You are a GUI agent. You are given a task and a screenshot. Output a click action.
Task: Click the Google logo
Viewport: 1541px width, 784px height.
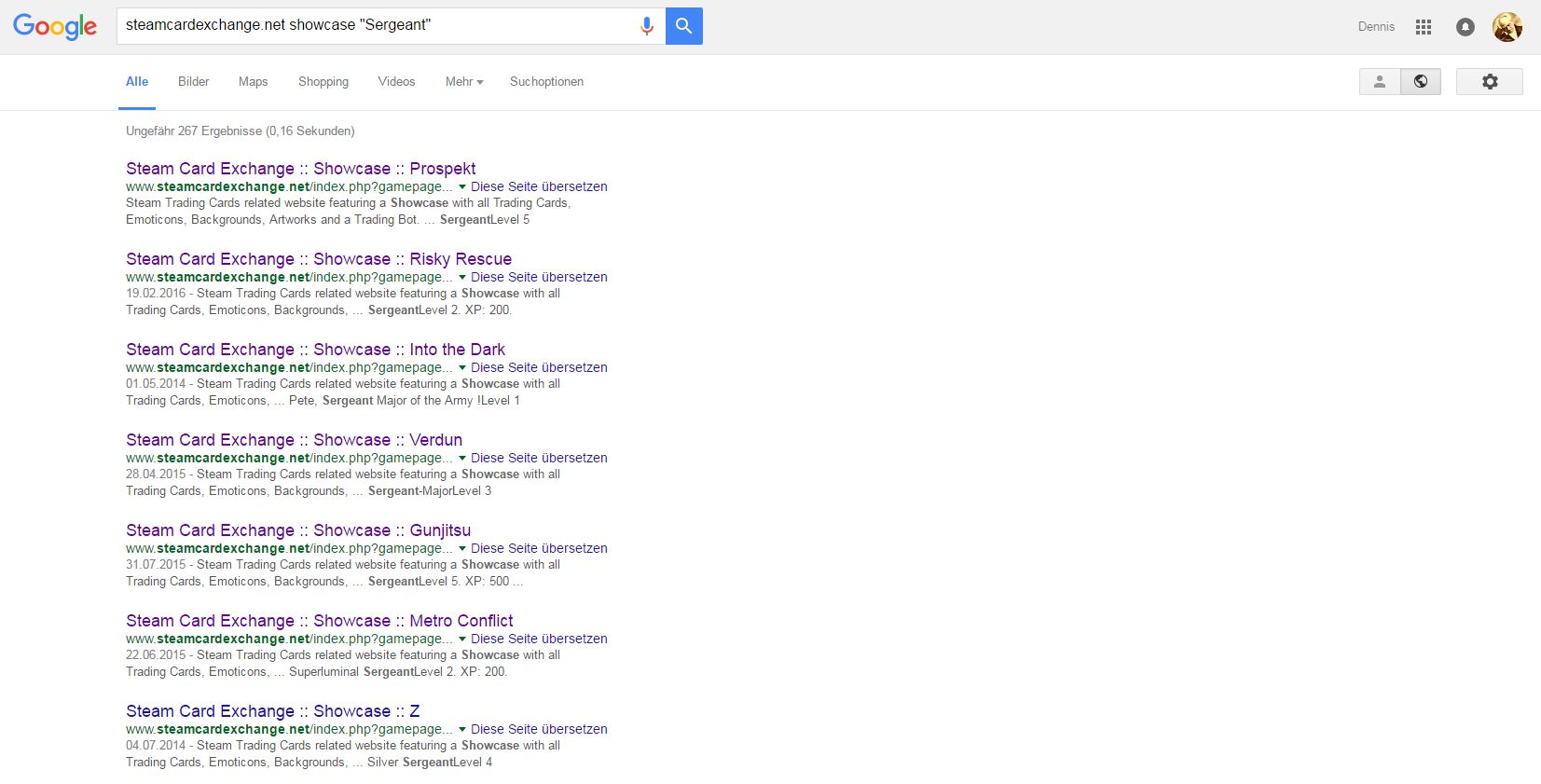pyautogui.click(x=55, y=26)
